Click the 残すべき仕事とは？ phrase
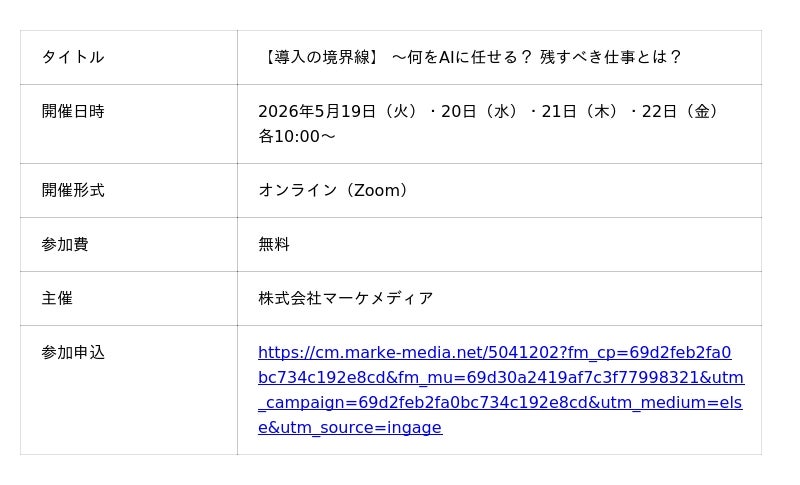This screenshot has height=485, width=800. point(612,57)
